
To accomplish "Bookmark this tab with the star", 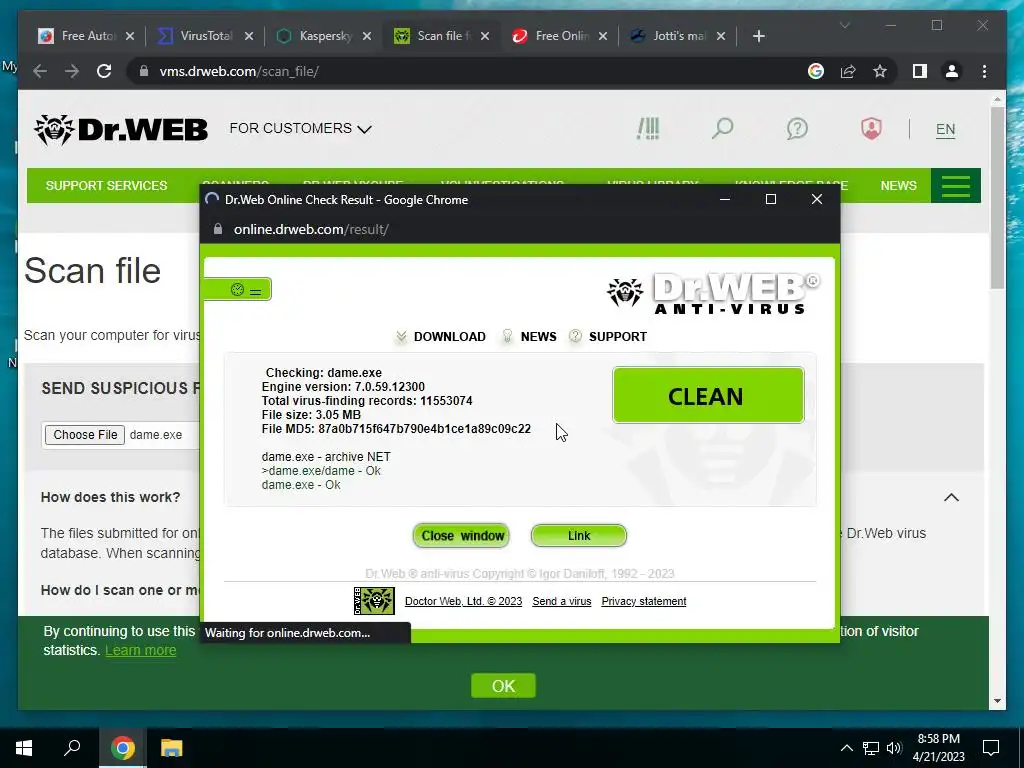I will pyautogui.click(x=880, y=71).
